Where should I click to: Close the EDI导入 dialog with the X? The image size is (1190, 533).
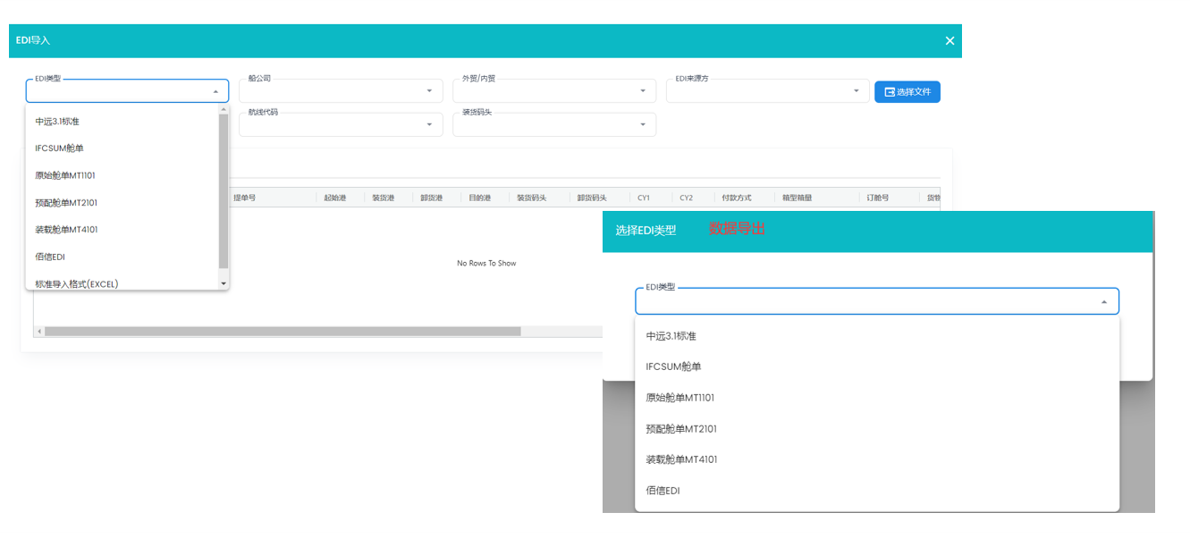click(950, 41)
